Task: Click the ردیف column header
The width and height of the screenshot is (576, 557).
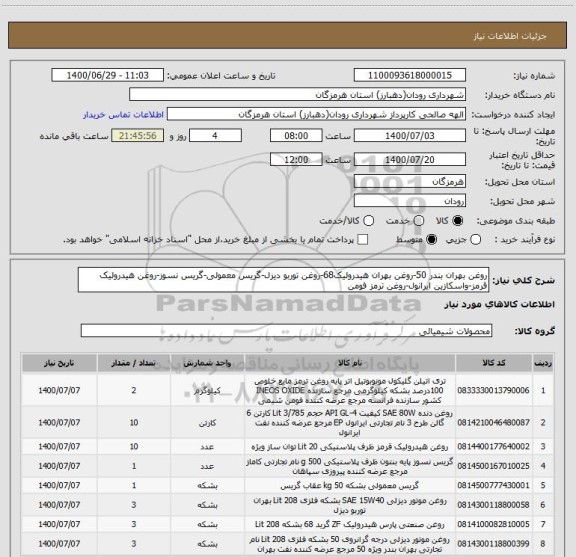Action: [543, 363]
